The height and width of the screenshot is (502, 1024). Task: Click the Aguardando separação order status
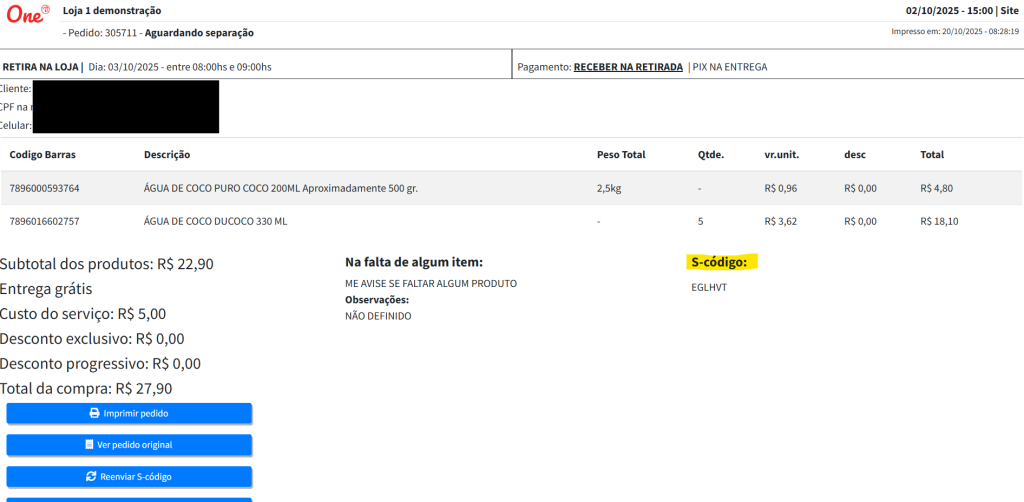point(199,33)
